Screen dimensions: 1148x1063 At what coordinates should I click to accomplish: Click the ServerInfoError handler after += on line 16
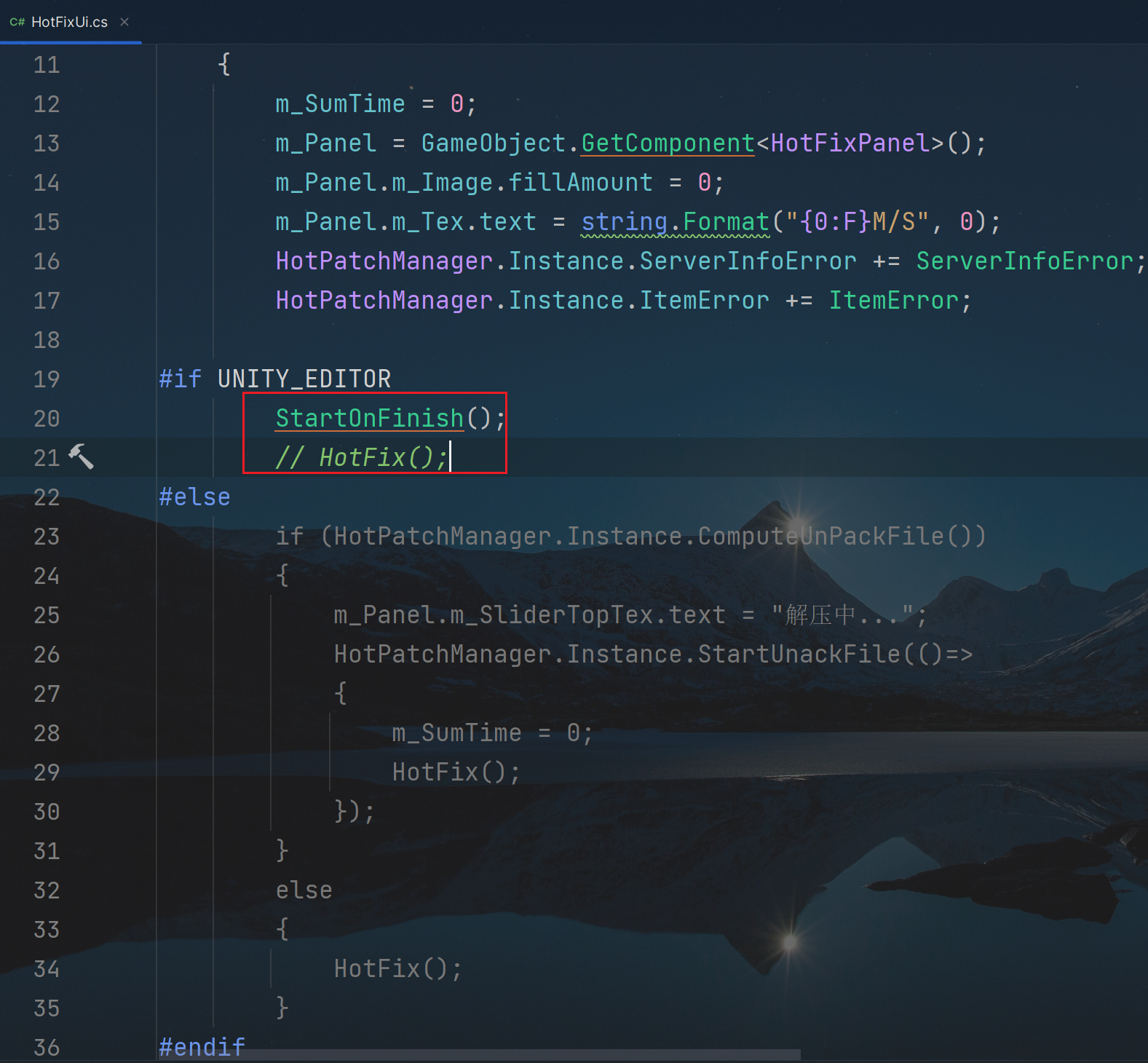(x=1024, y=261)
